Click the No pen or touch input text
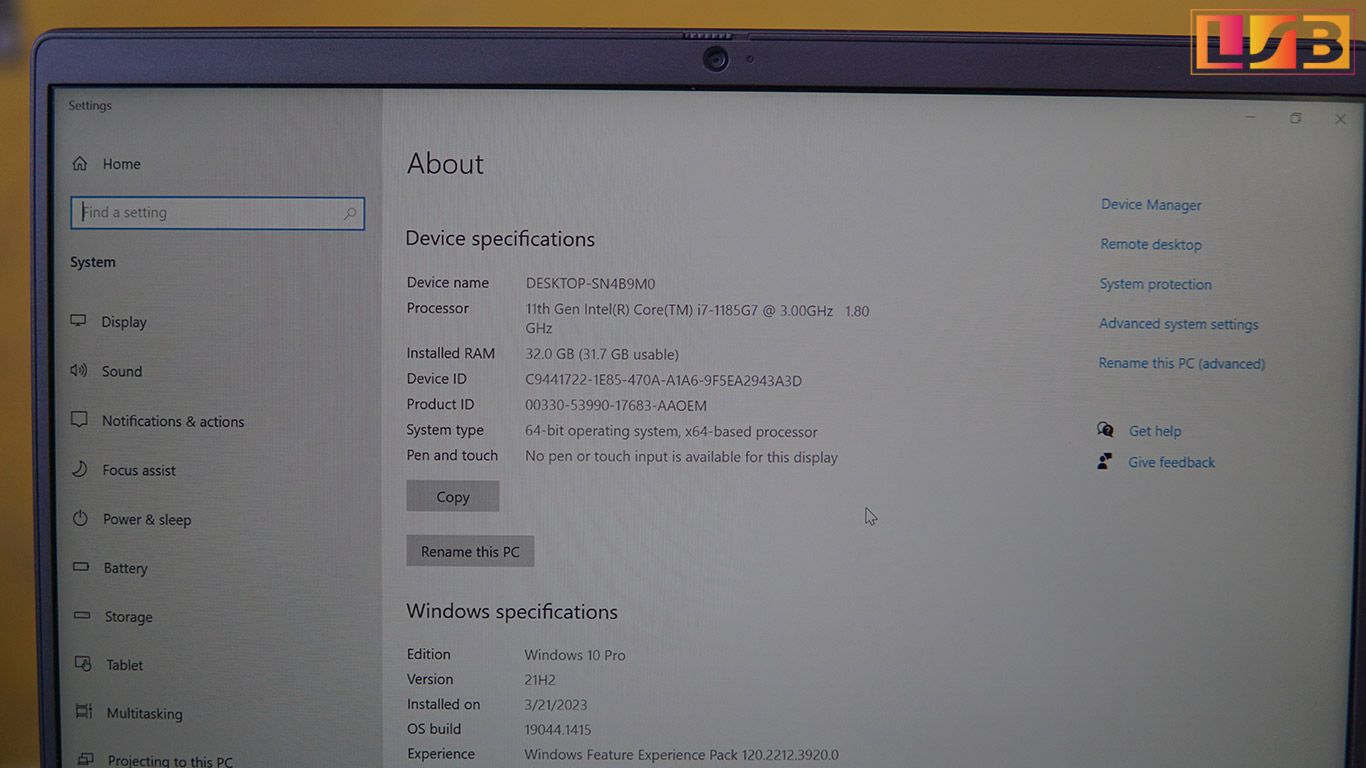The height and width of the screenshot is (768, 1366). click(x=681, y=457)
